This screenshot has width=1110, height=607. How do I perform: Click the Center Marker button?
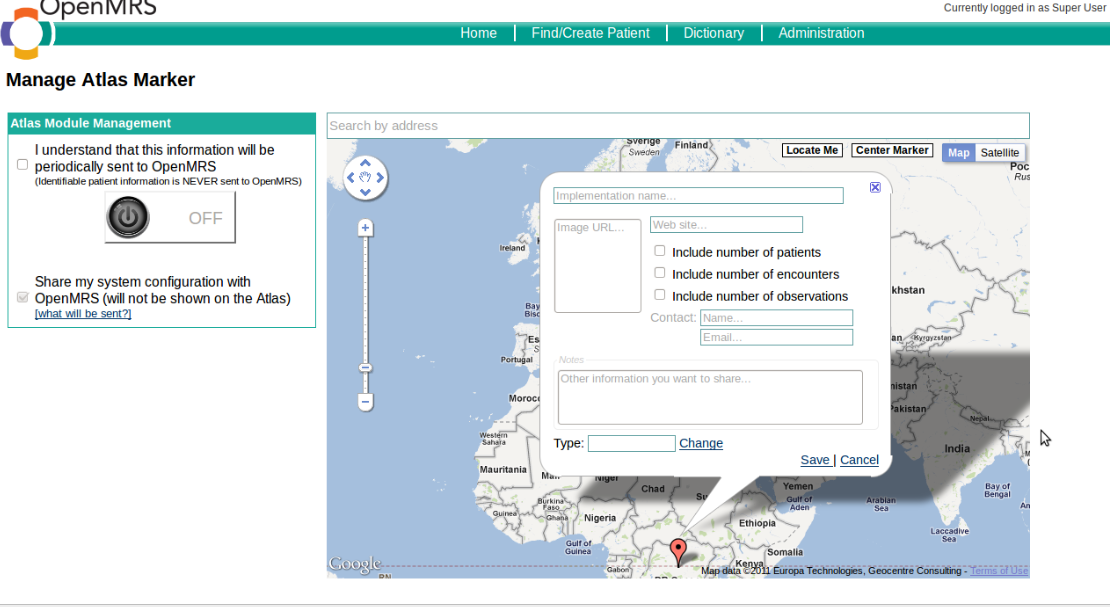(892, 150)
